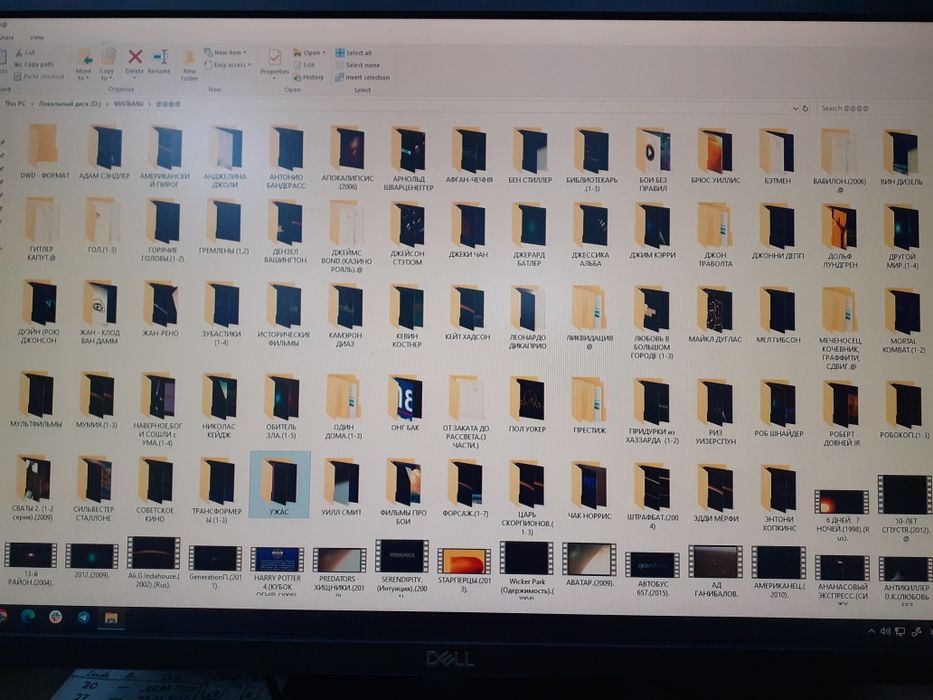Select the ДЖОННИ ДЕПП folder

tap(777, 232)
